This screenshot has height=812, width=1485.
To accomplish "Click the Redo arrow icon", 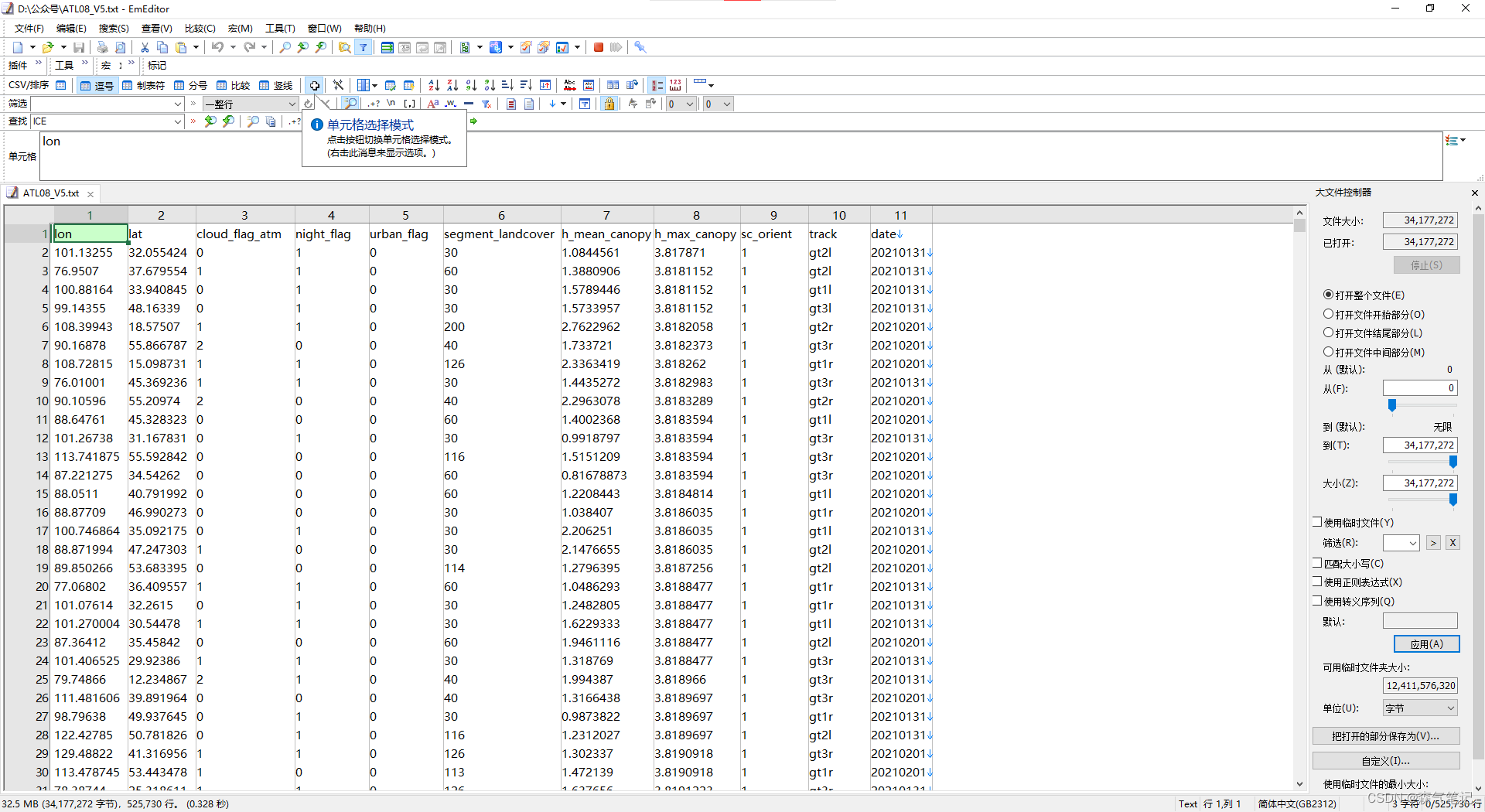I will pos(249,47).
